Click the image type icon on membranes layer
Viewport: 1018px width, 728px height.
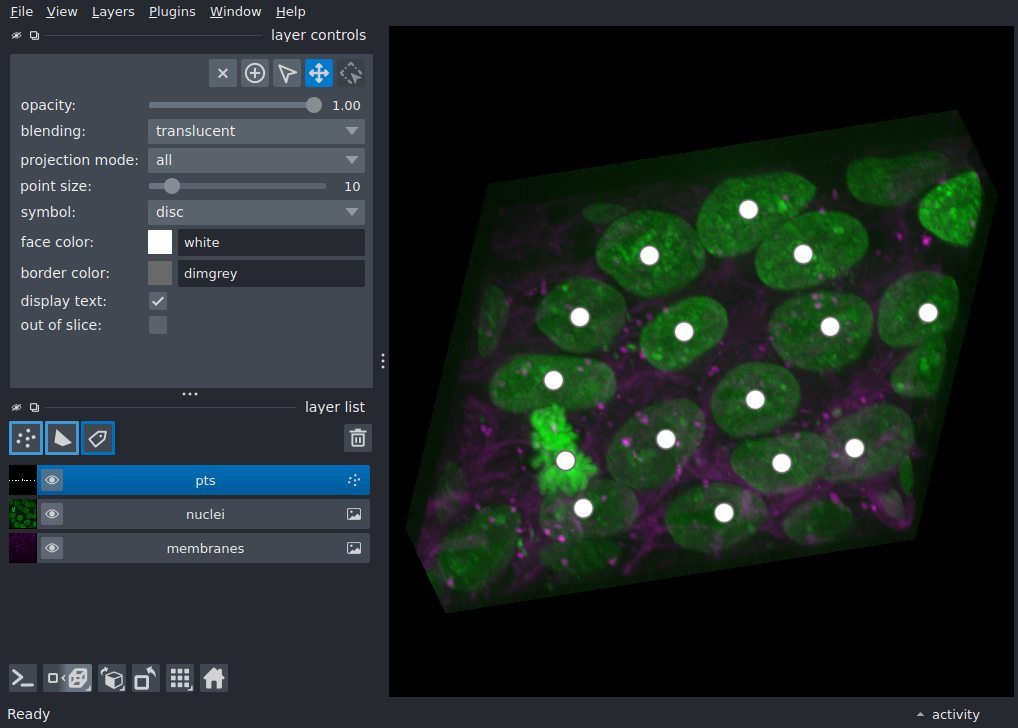[x=354, y=548]
